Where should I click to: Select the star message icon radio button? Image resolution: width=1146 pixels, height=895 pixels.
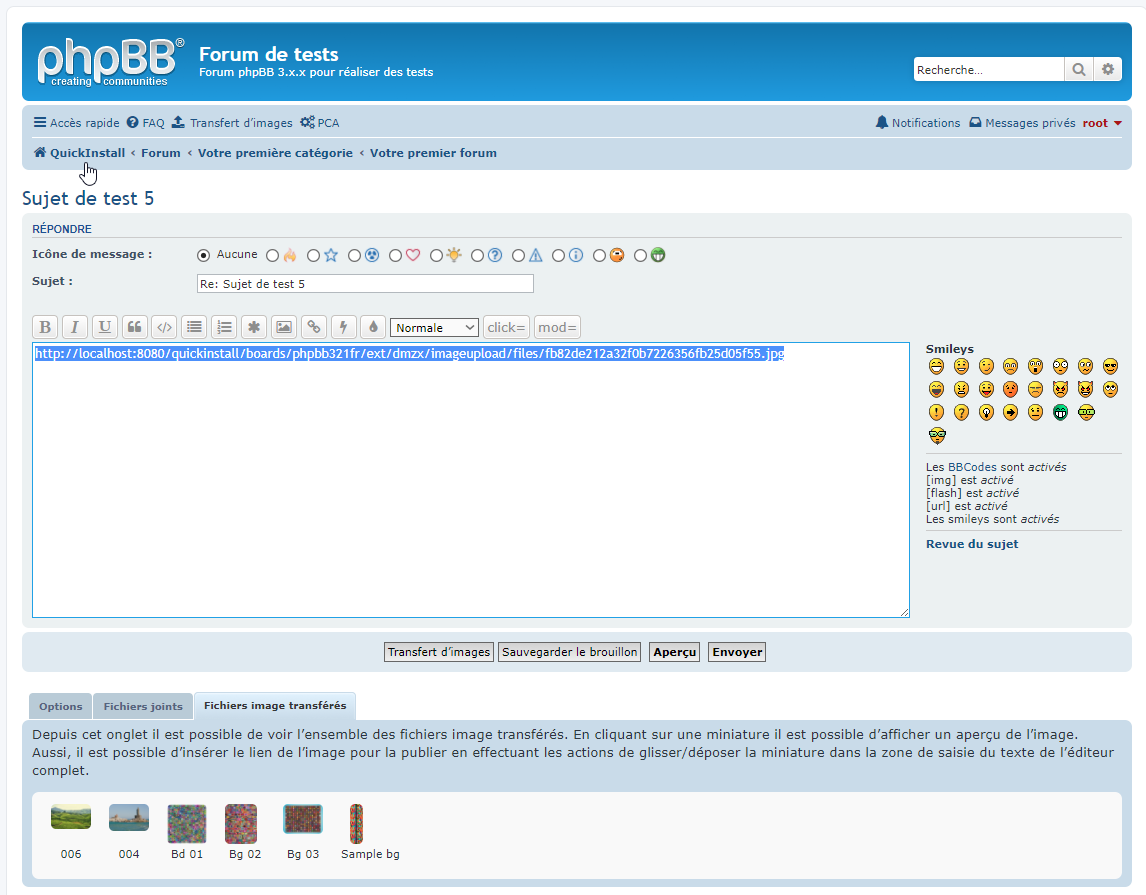pos(314,256)
